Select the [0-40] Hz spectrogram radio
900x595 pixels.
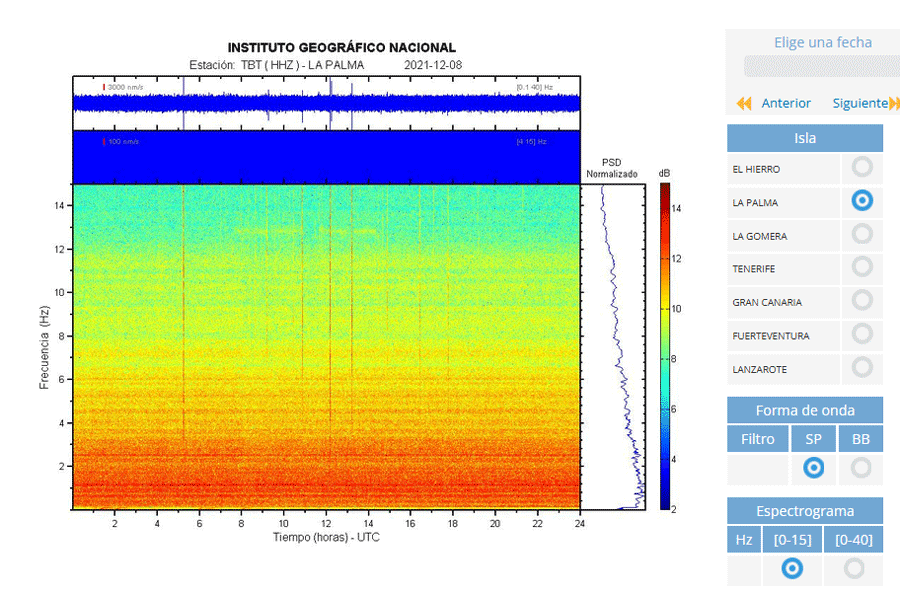(854, 569)
